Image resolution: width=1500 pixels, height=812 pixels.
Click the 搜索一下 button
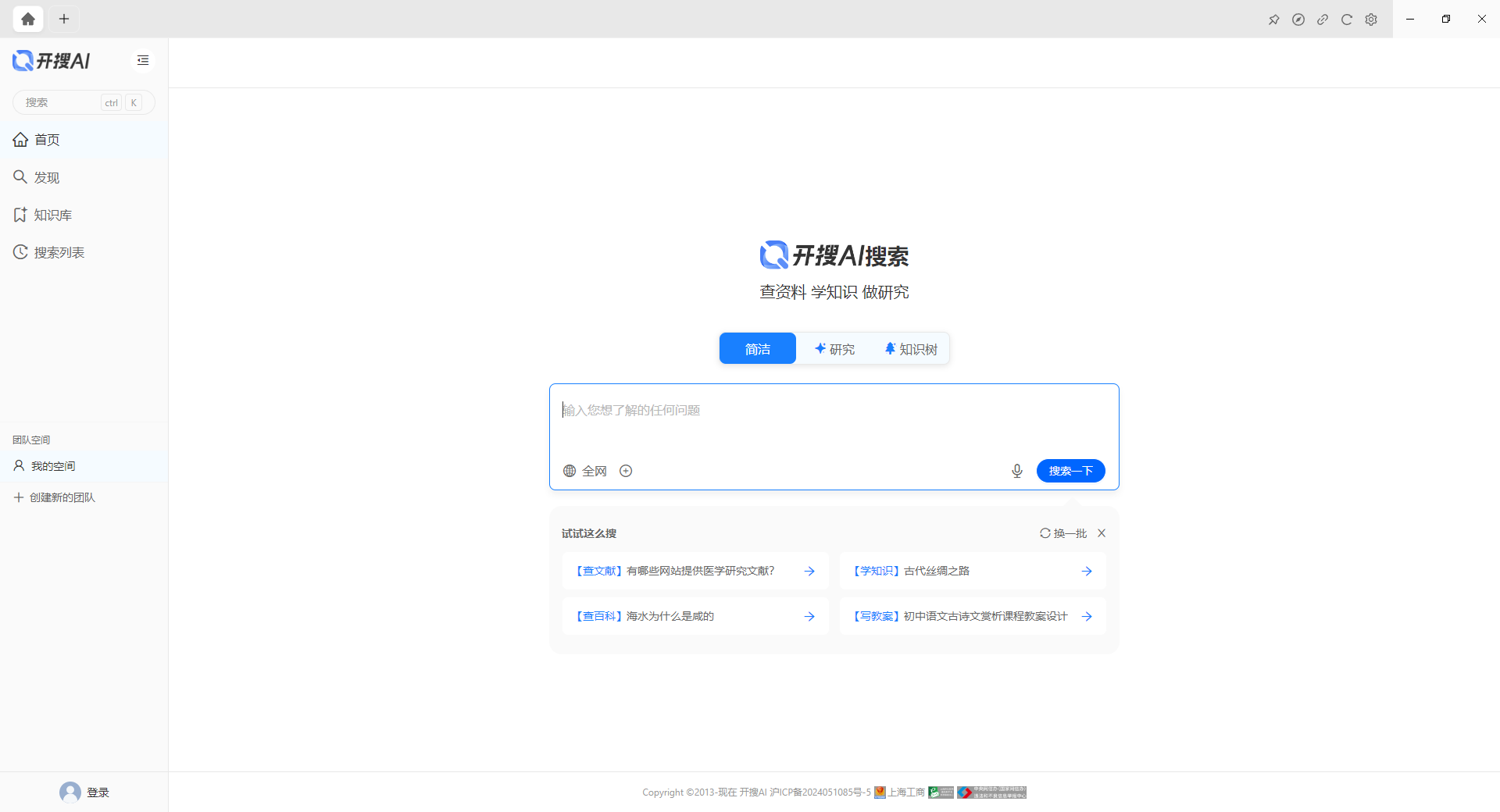pyautogui.click(x=1070, y=471)
